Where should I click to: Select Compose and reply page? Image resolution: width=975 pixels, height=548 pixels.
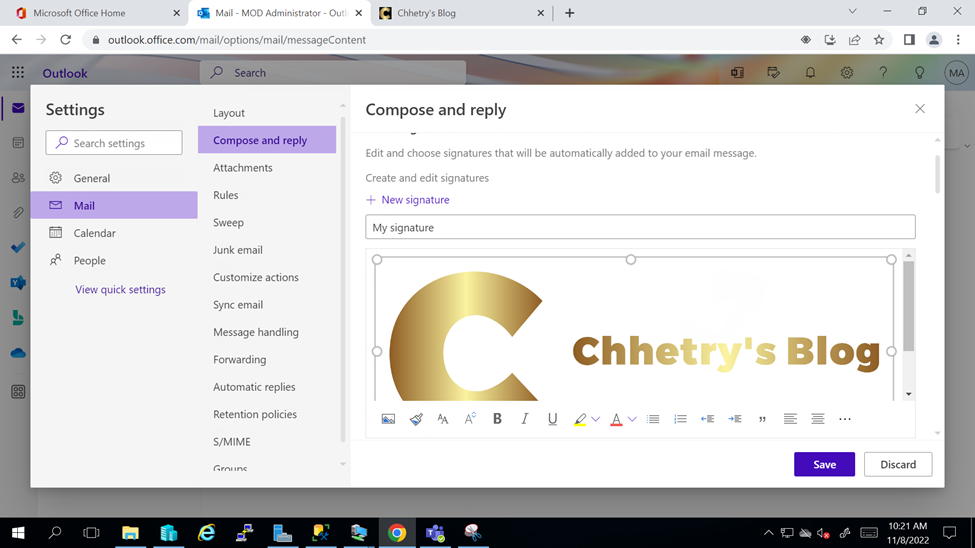[x=267, y=140]
